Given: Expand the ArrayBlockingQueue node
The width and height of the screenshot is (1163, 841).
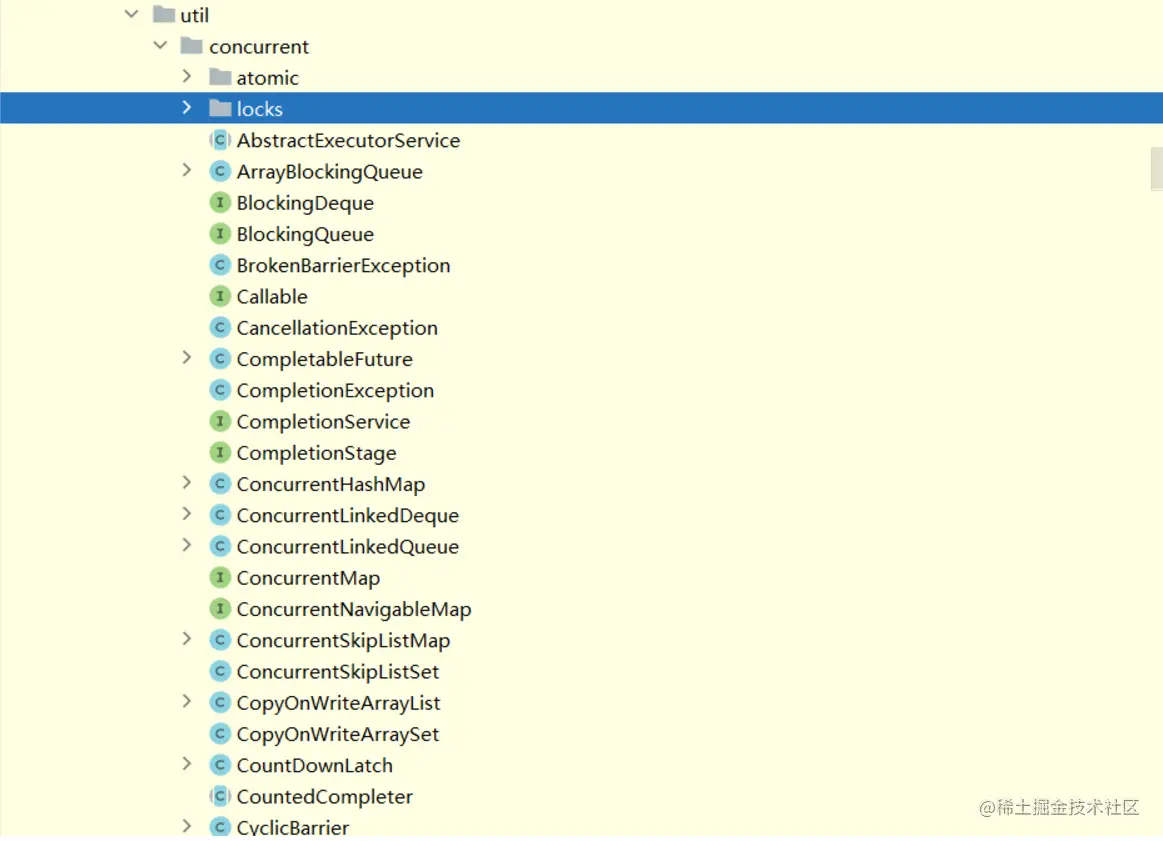Looking at the screenshot, I should pyautogui.click(x=187, y=171).
